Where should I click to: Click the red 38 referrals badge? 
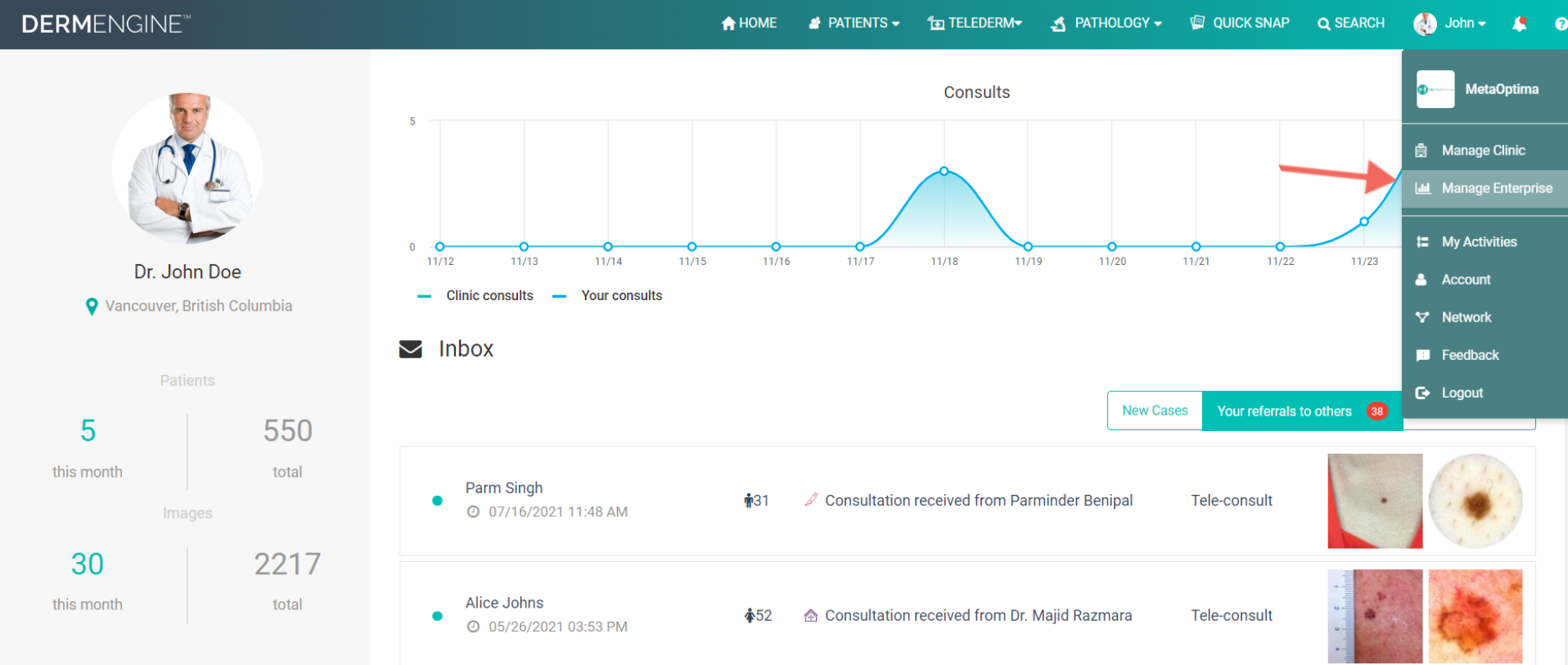point(1377,411)
